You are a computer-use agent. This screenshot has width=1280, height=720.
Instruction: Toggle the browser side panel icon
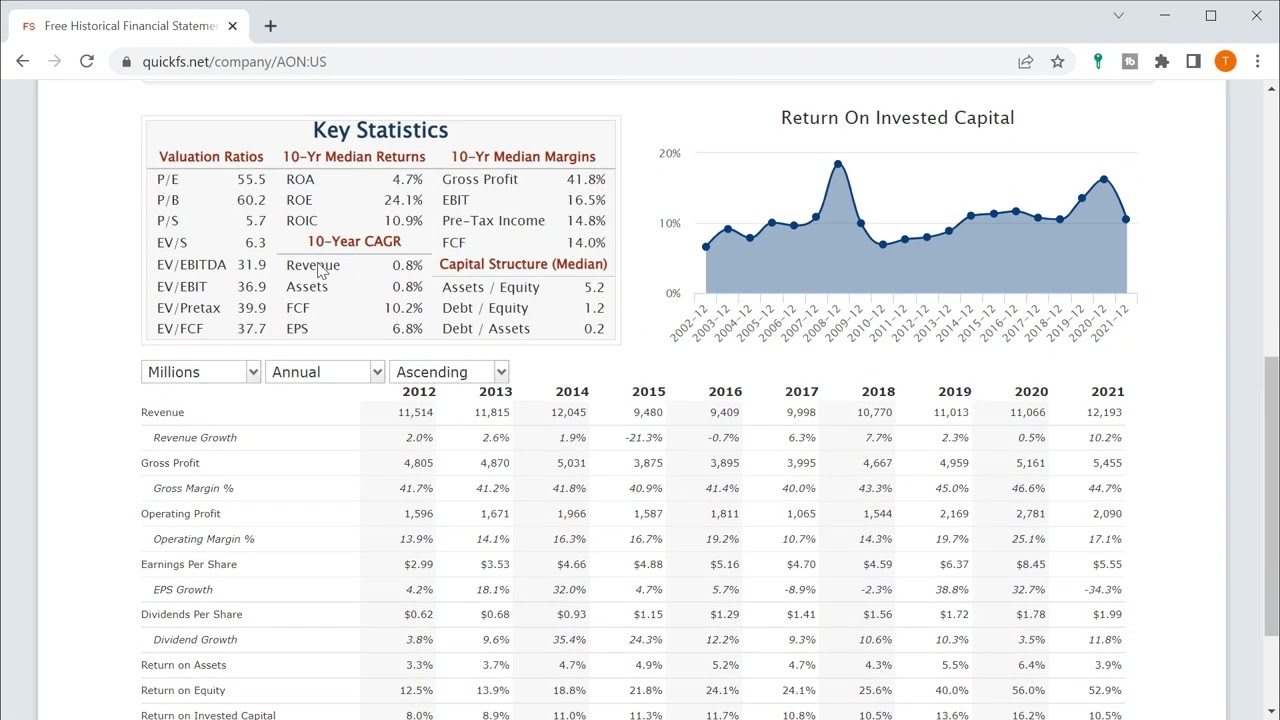pyautogui.click(x=1193, y=61)
